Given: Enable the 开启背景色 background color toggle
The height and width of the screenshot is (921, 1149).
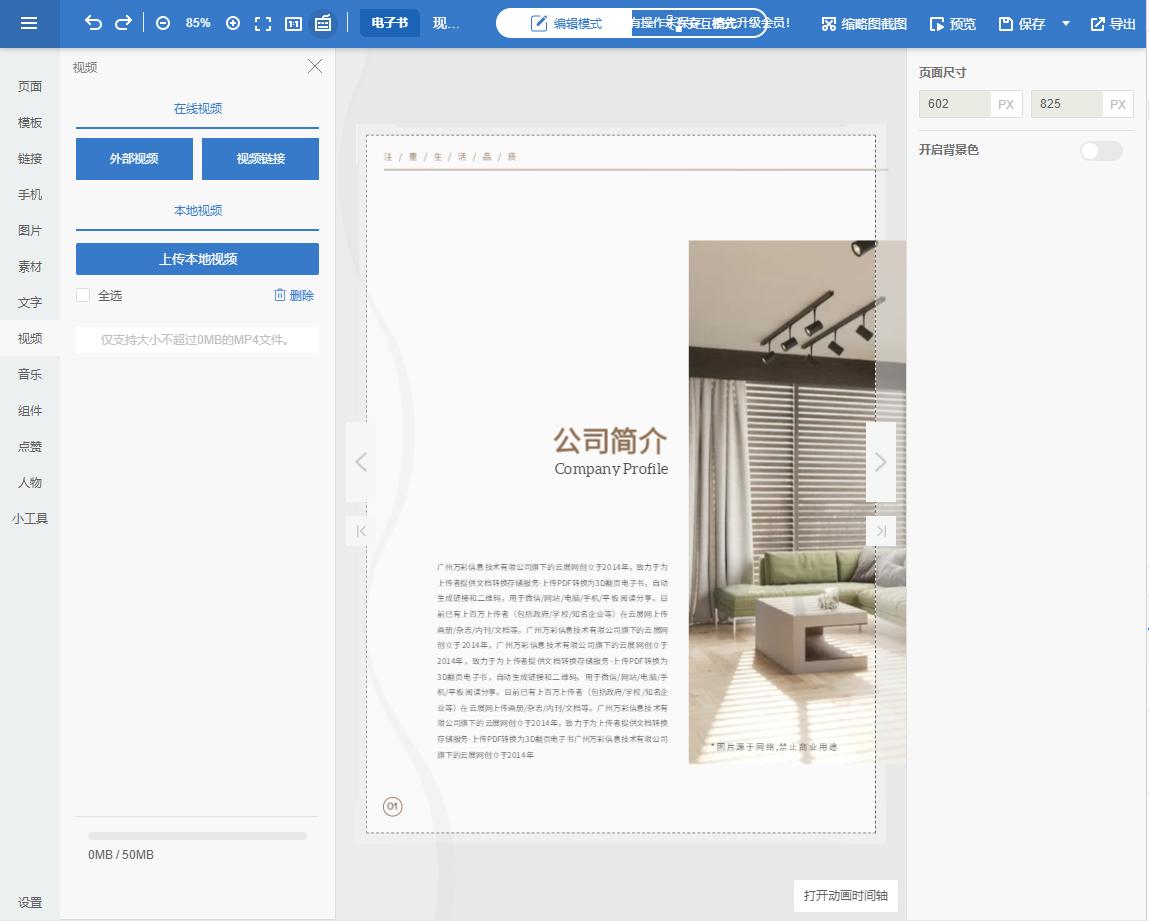Looking at the screenshot, I should click(x=1100, y=150).
